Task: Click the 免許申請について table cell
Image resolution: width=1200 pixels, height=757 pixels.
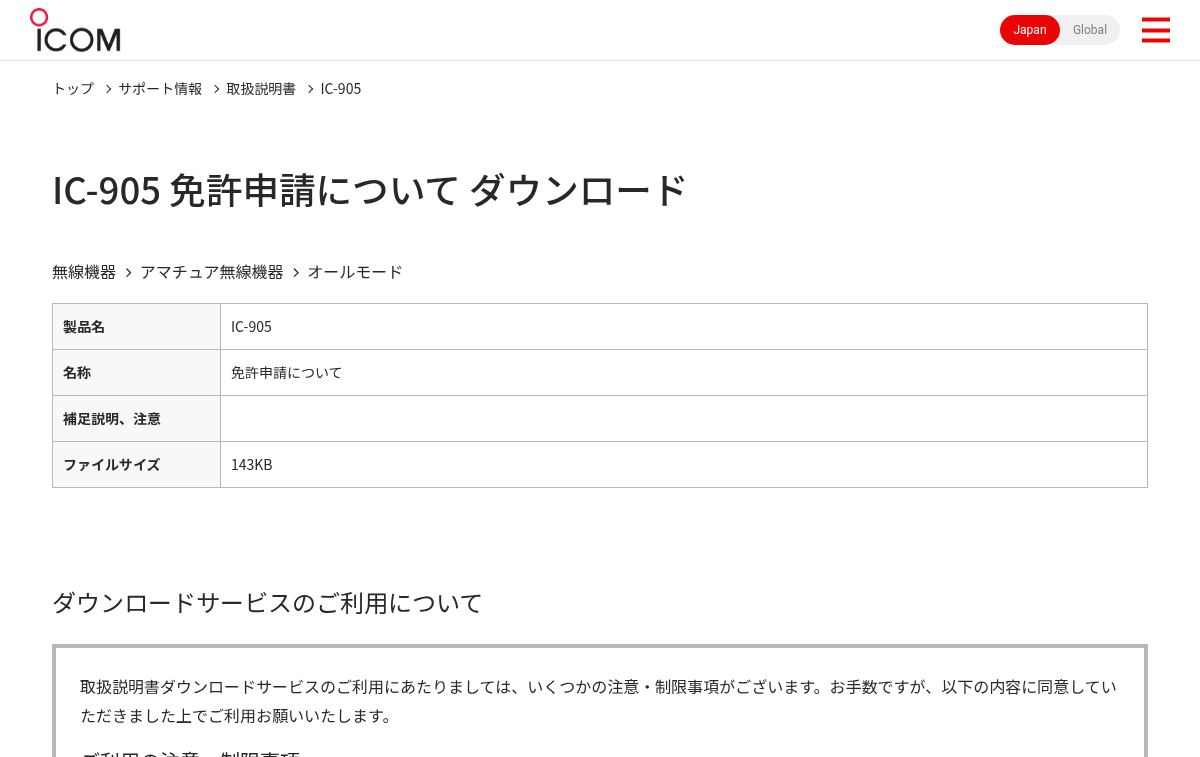Action: [684, 373]
